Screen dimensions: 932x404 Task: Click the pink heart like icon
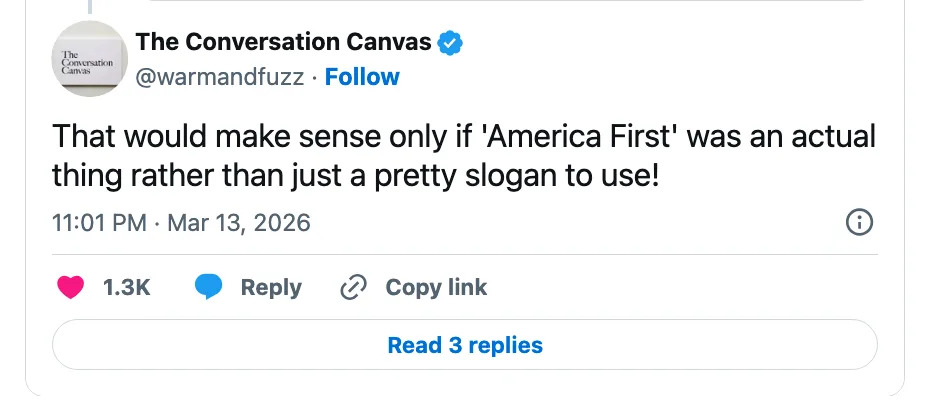tap(70, 288)
